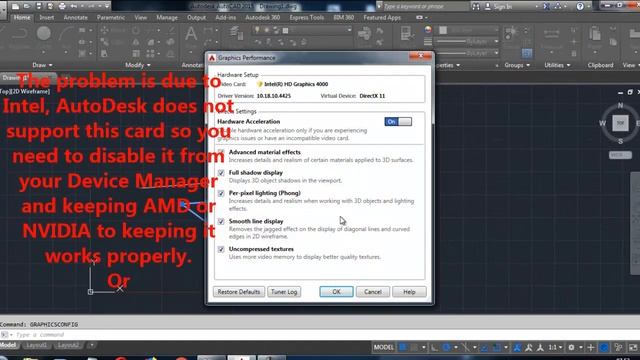Switch to the Annotate ribbon tab
640x360 pixels.
(x=76, y=18)
